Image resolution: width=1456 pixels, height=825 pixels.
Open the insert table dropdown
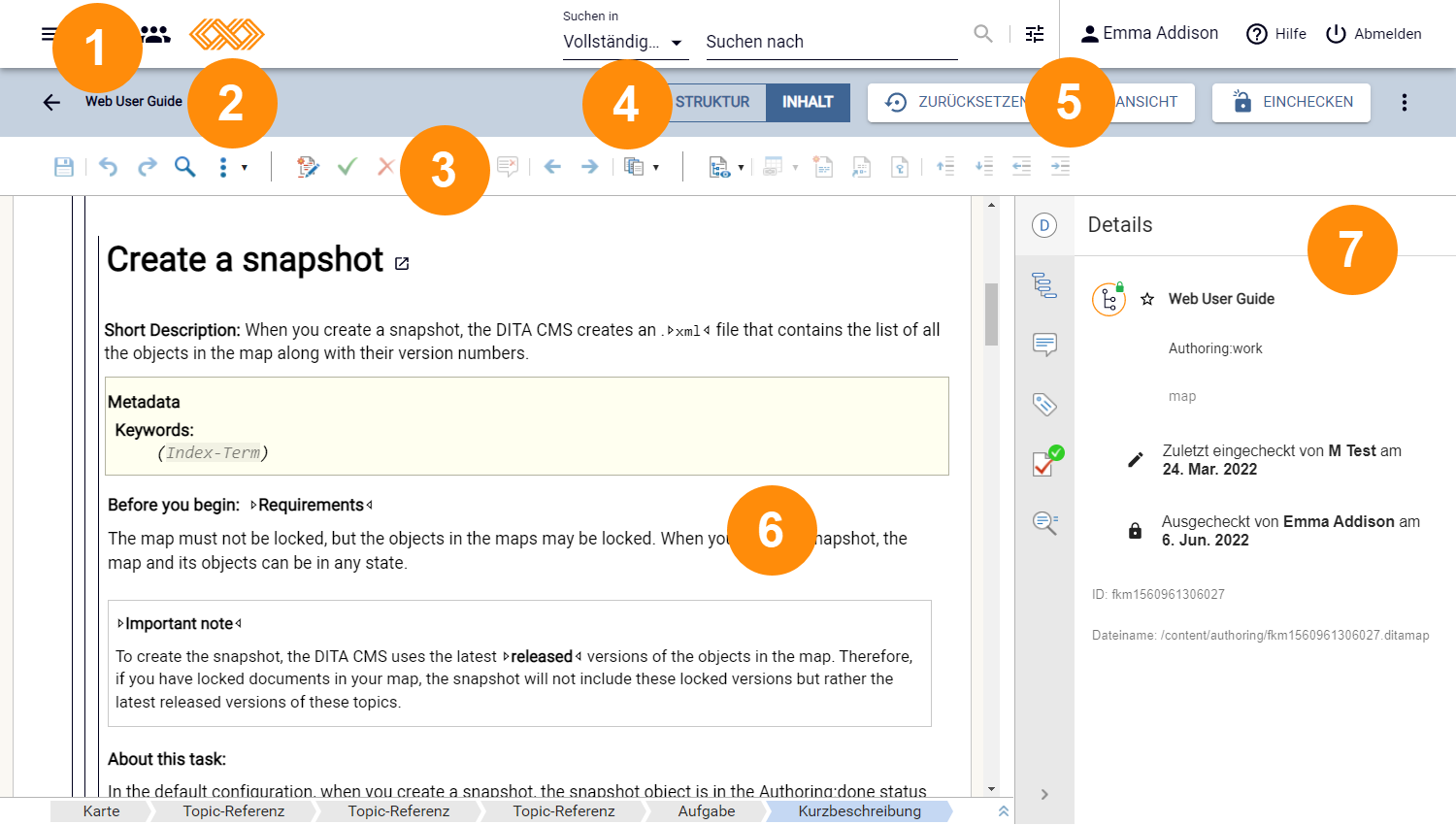pyautogui.click(x=779, y=167)
